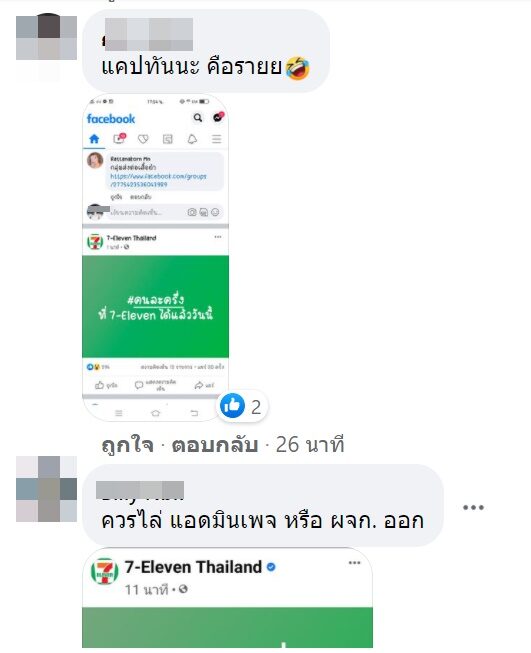The width and height of the screenshot is (531, 653).
Task: Click the 11 นาที post timestamp
Action: coord(147,590)
